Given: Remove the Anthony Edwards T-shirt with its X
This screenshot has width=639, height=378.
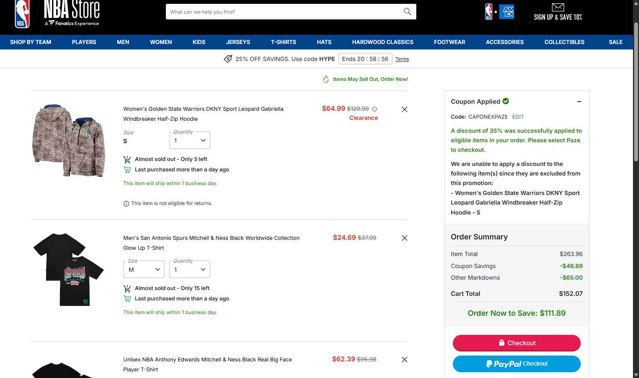Looking at the screenshot, I should click(x=404, y=360).
